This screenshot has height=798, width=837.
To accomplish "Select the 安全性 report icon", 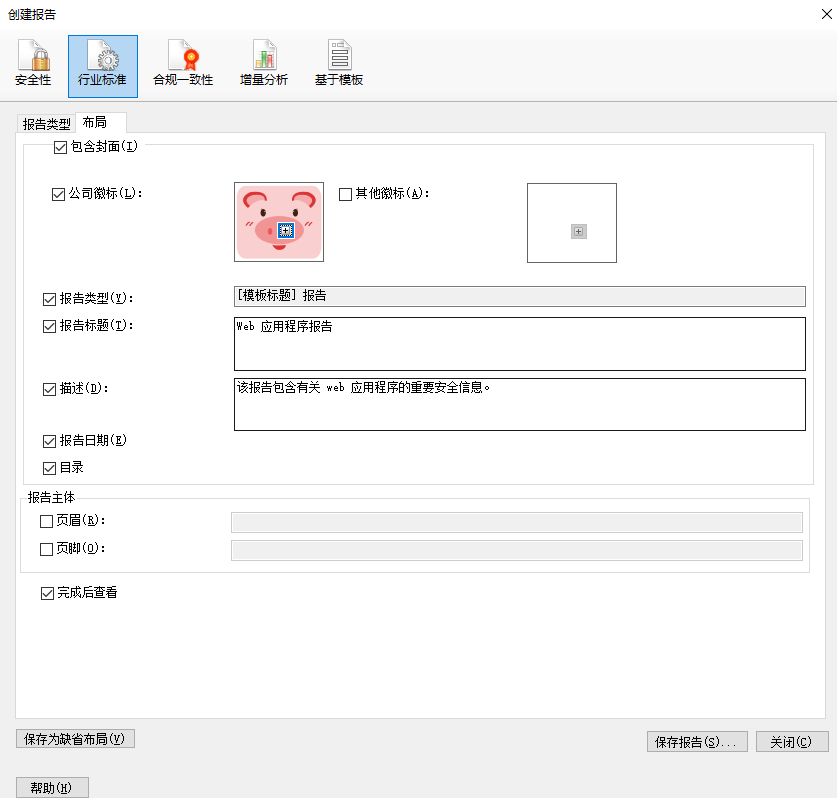I will 33,64.
